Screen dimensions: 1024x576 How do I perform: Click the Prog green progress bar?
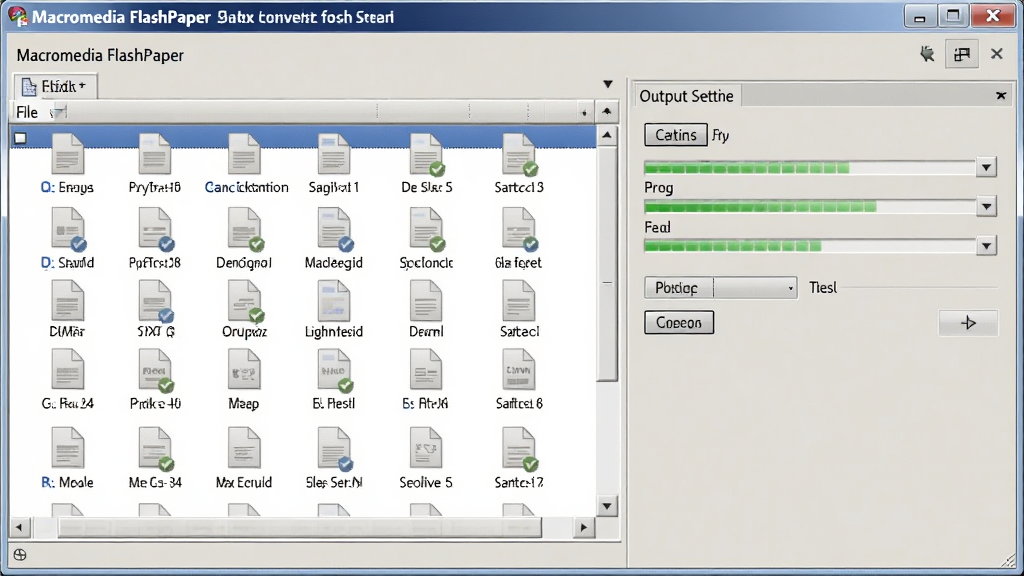click(x=810, y=207)
